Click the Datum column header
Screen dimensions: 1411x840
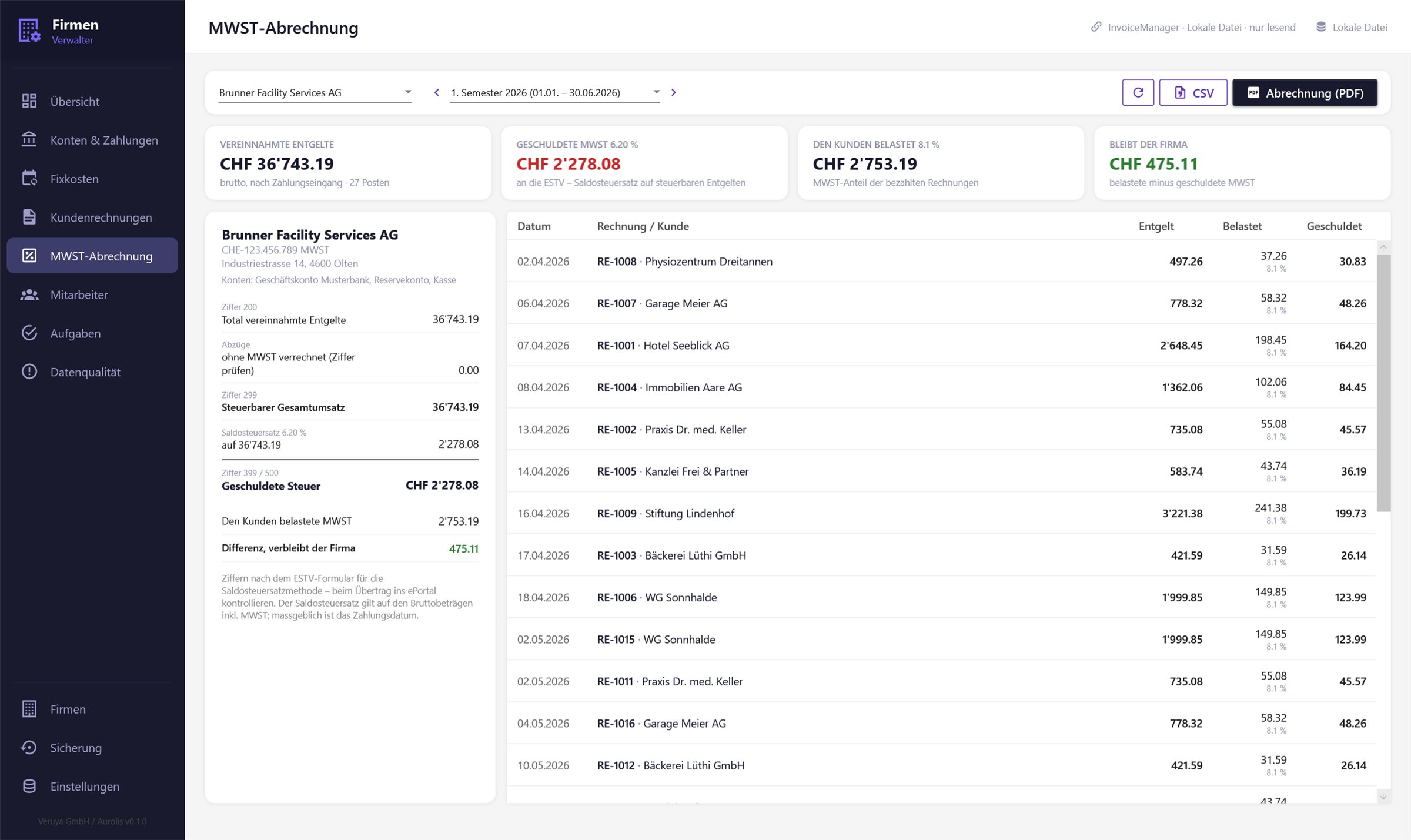click(x=534, y=226)
